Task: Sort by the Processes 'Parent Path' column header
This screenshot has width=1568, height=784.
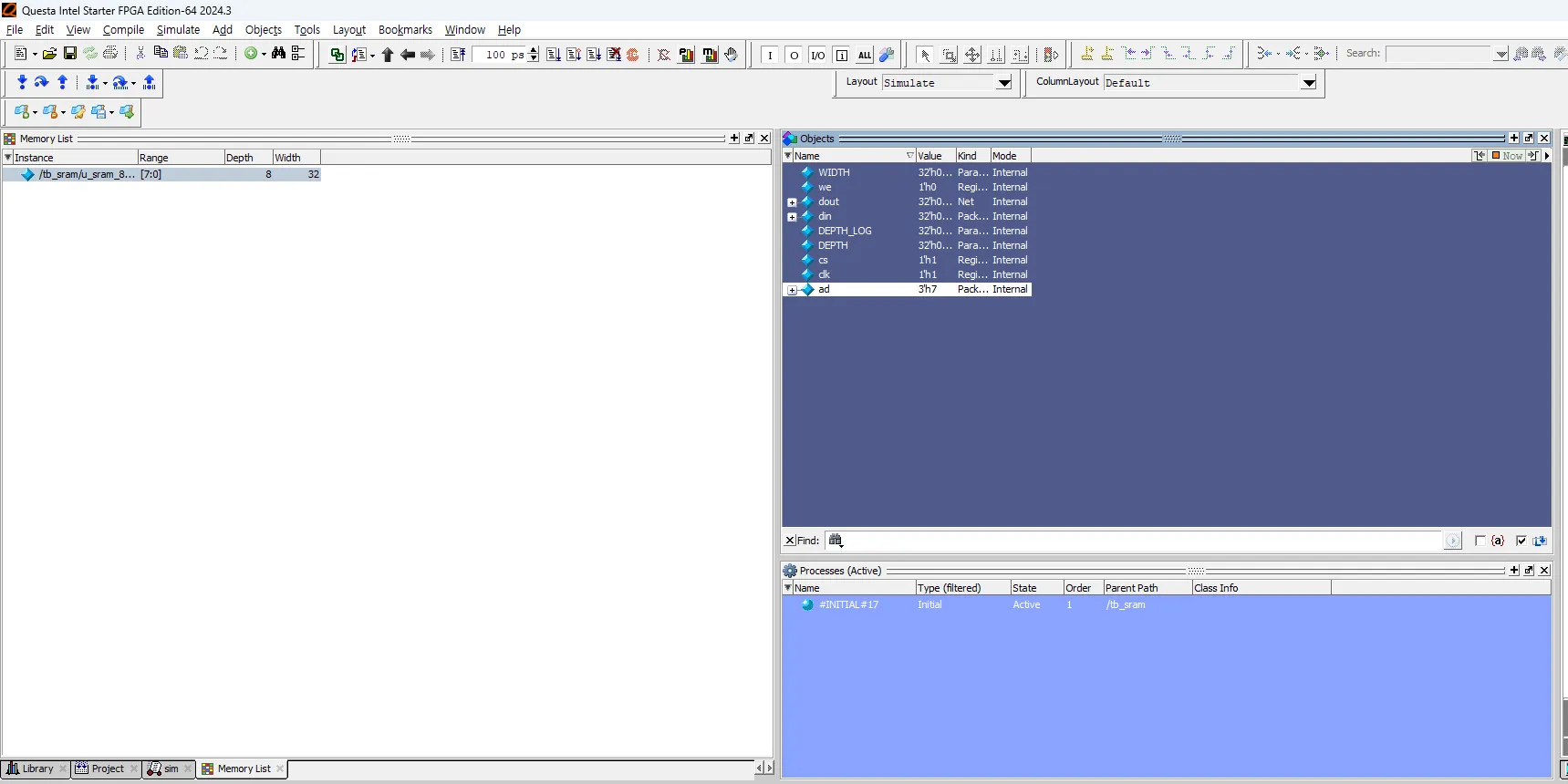Action: point(1147,588)
